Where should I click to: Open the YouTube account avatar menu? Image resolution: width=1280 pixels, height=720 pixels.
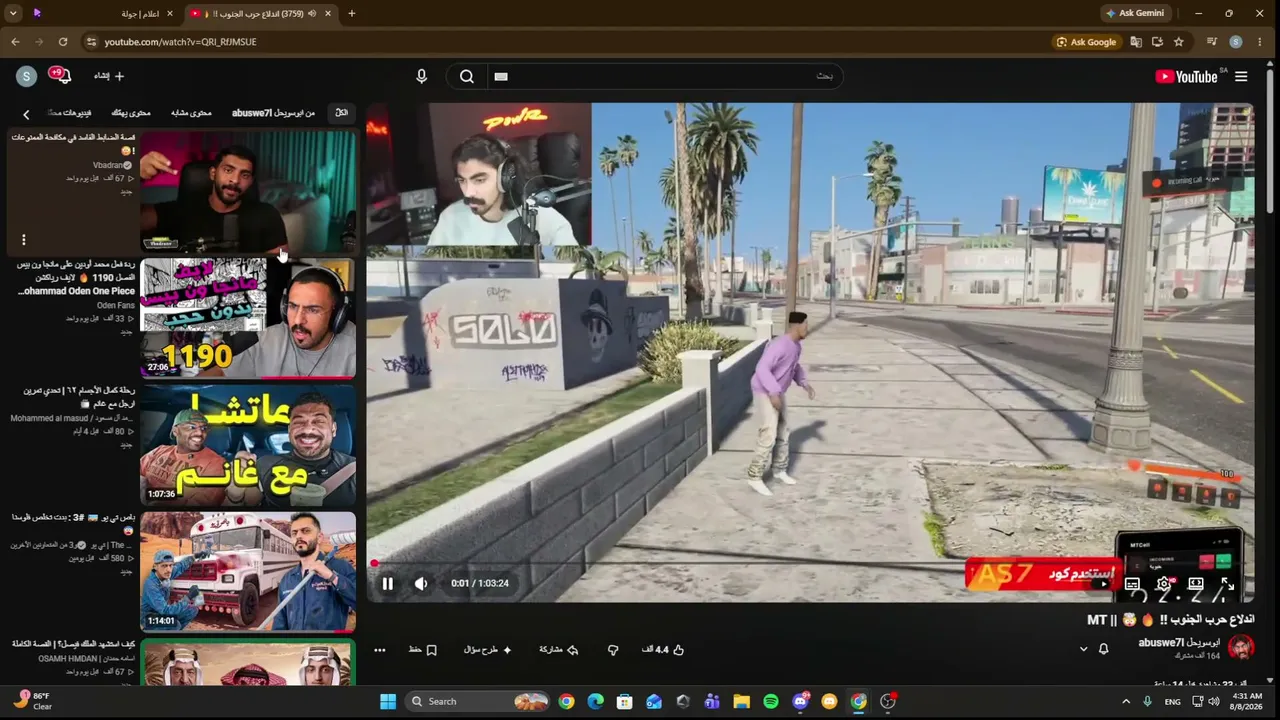[27, 76]
